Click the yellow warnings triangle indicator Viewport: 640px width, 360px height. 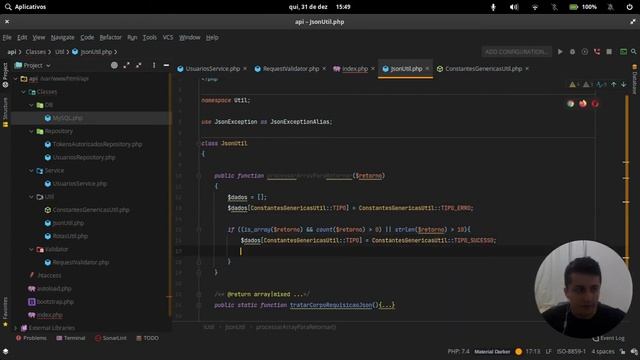573,84
